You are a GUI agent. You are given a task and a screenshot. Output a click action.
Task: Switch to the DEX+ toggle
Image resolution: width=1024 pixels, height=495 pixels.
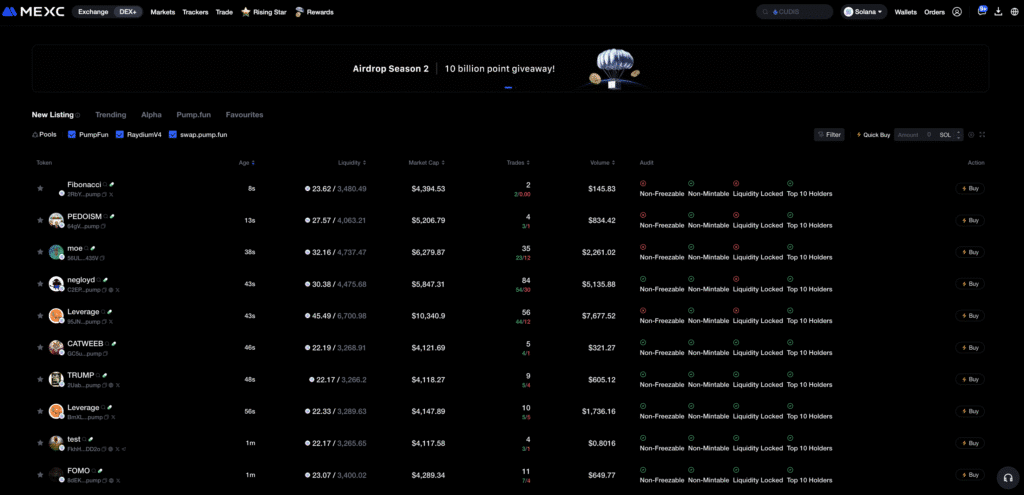(128, 12)
